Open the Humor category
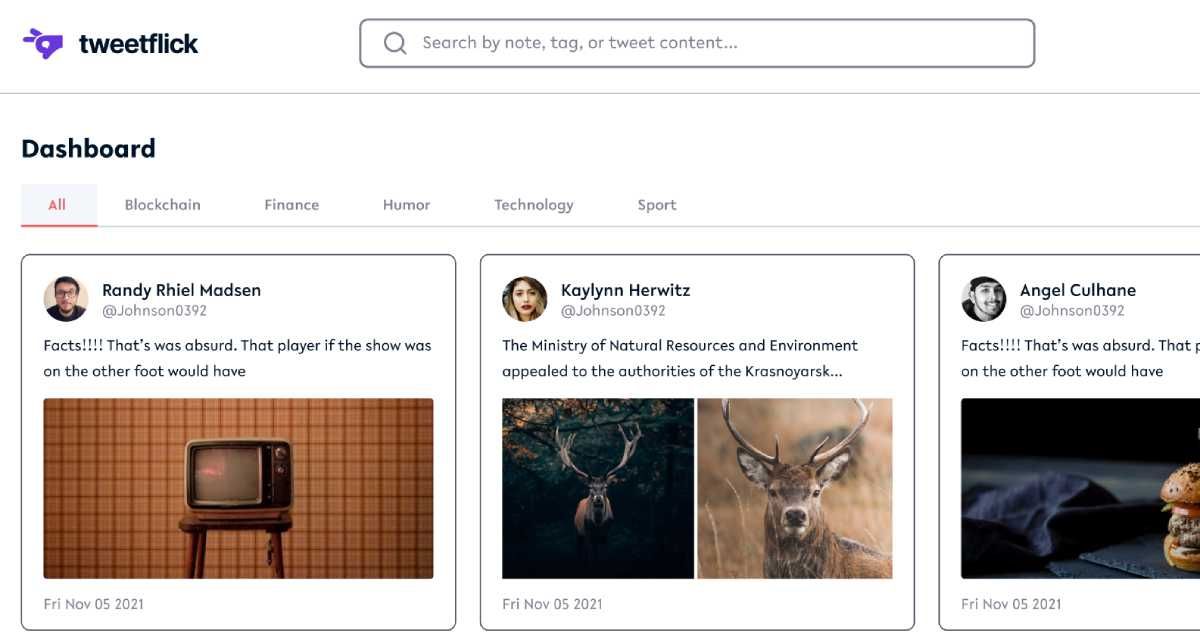The height and width of the screenshot is (637, 1200). pyautogui.click(x=405, y=204)
